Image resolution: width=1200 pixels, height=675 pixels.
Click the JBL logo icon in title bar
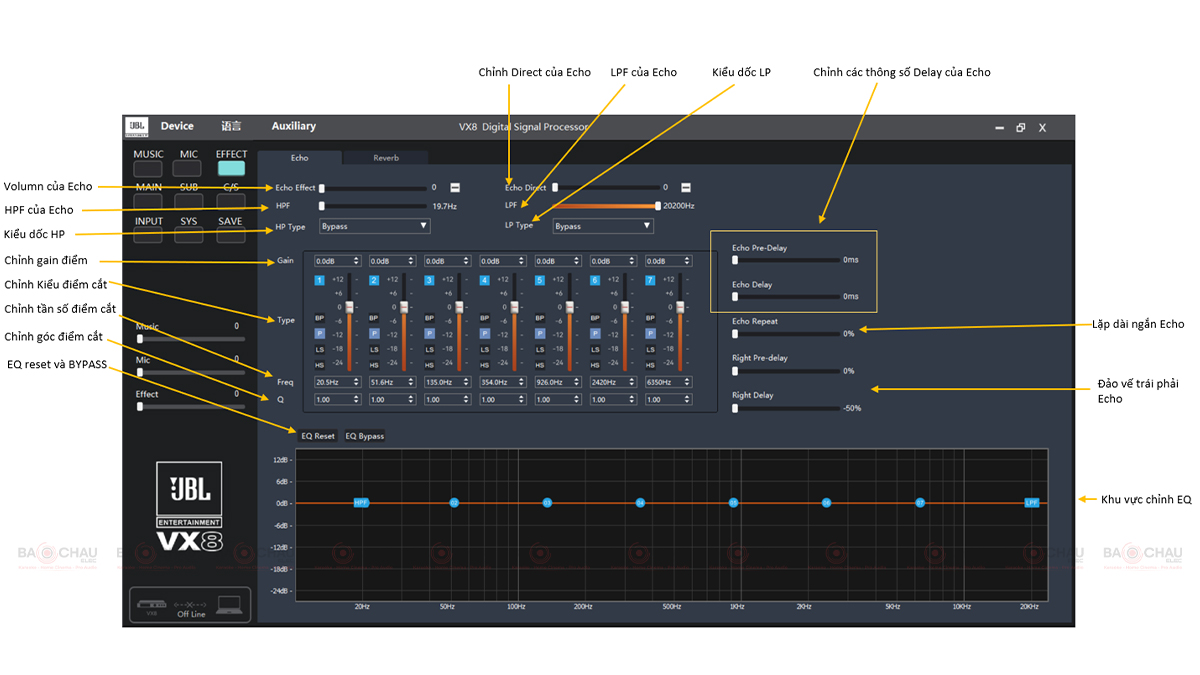point(136,126)
